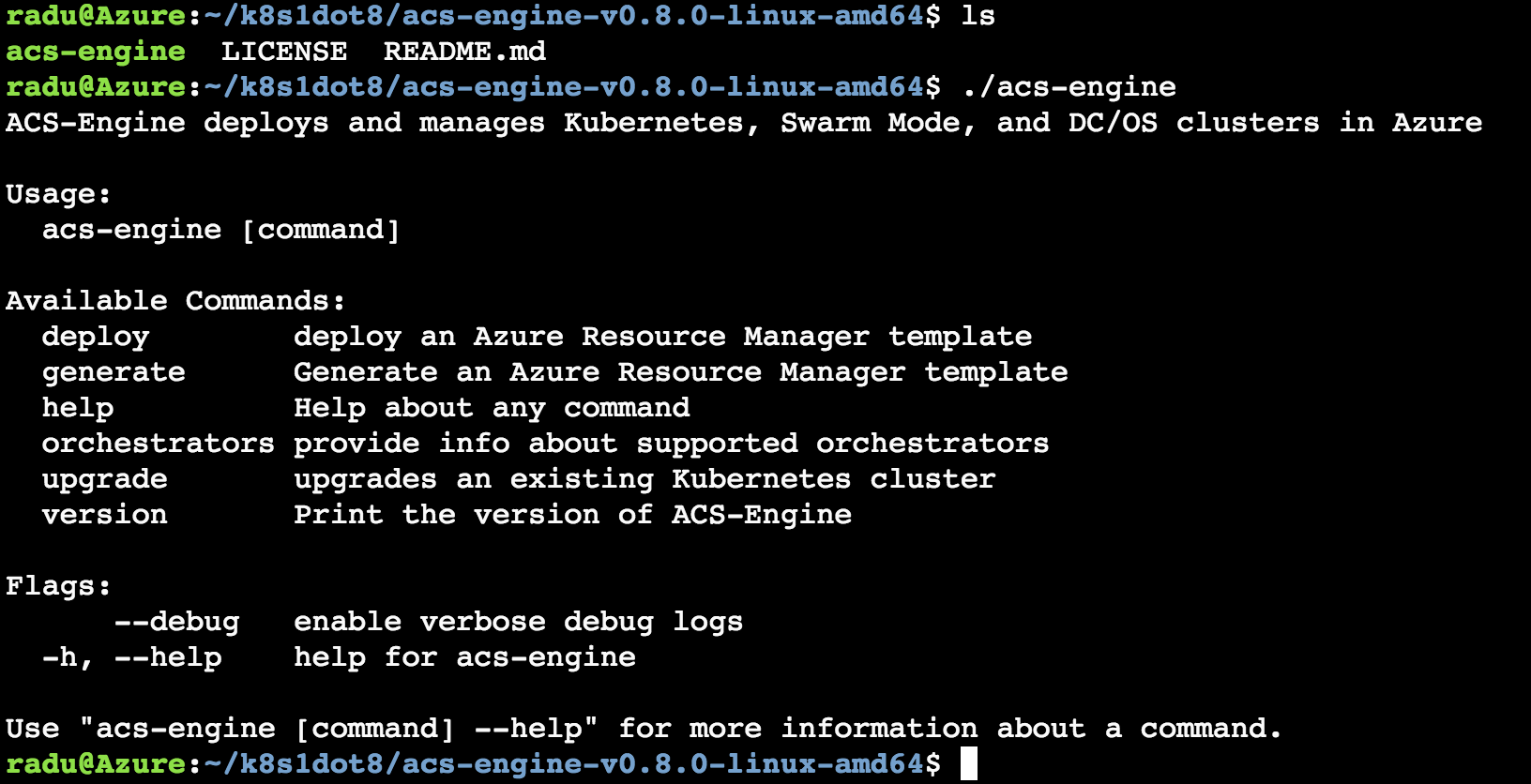
Task: Click the Usage: heading
Action: 58,194
